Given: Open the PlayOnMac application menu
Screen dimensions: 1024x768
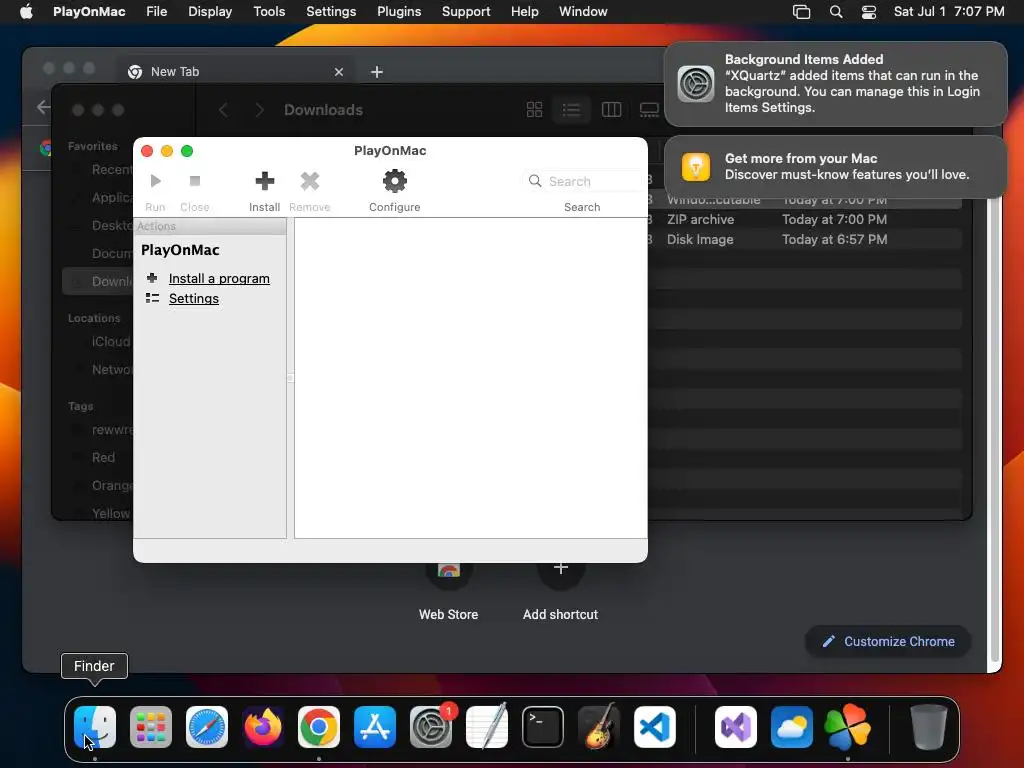Looking at the screenshot, I should coord(89,12).
